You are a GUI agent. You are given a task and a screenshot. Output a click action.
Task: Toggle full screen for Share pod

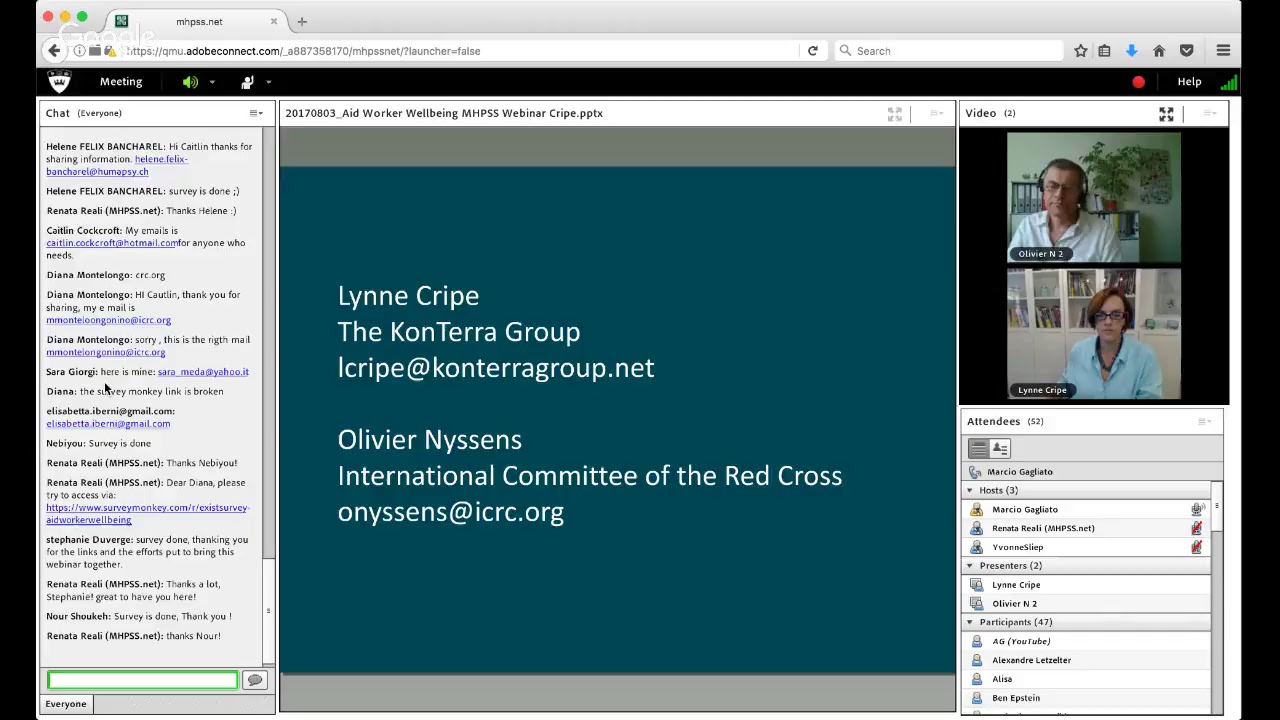coord(895,114)
